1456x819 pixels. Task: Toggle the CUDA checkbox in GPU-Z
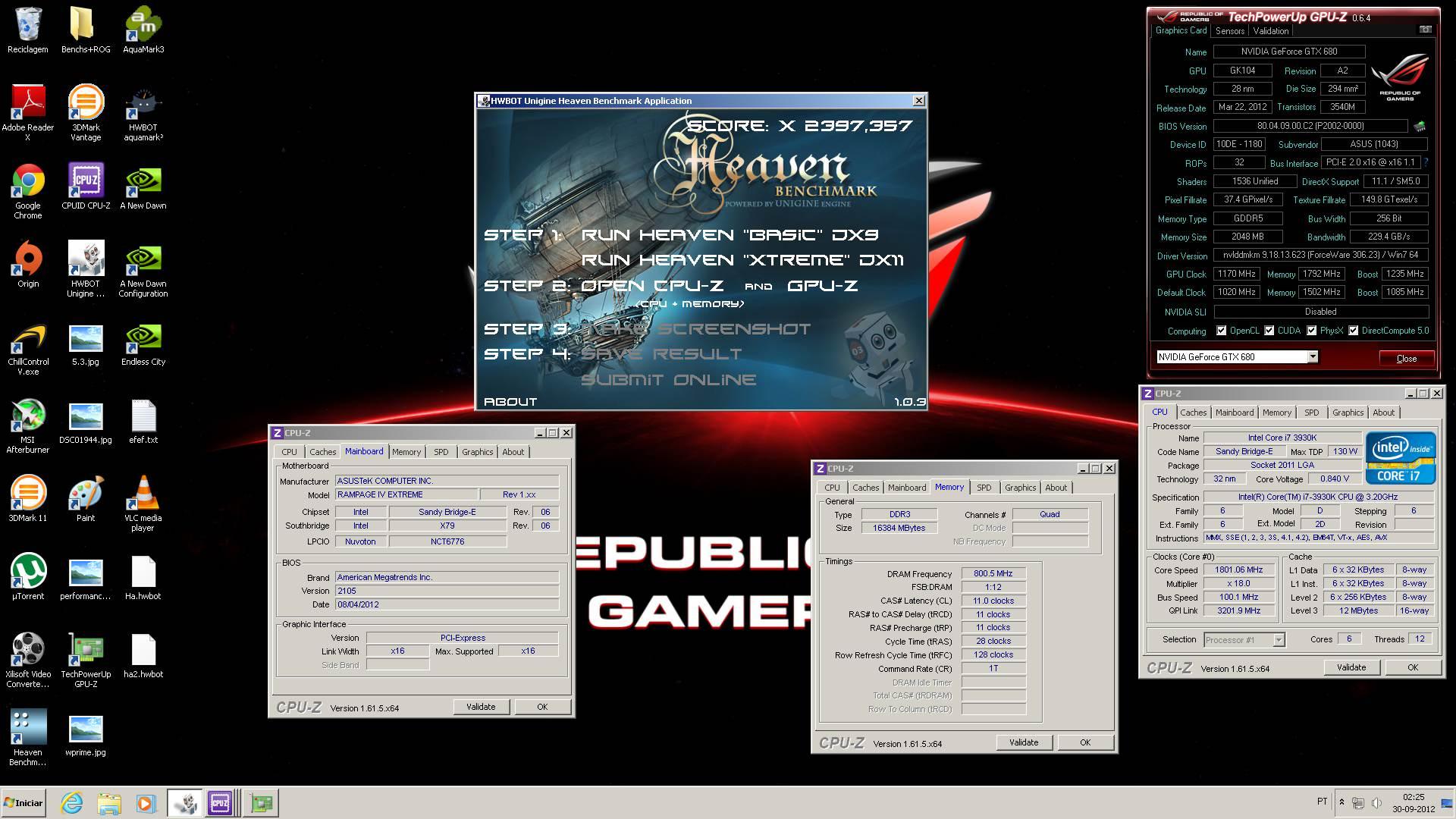tap(1269, 331)
